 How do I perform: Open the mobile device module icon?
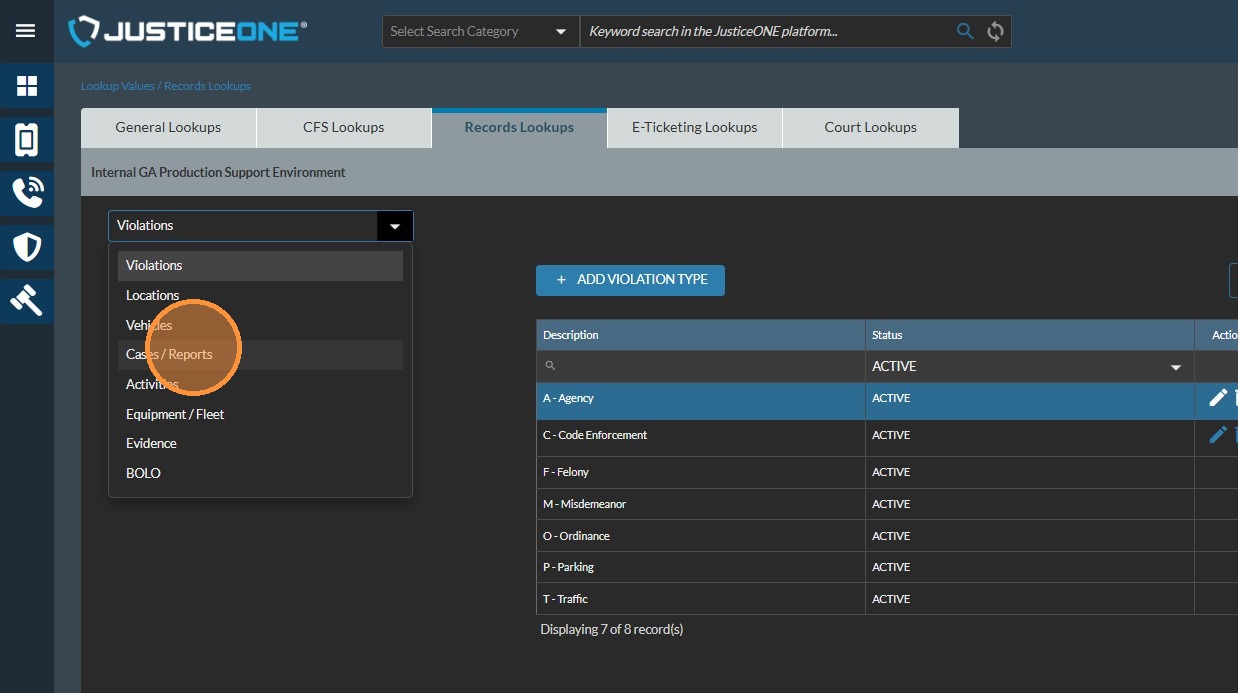pos(26,140)
